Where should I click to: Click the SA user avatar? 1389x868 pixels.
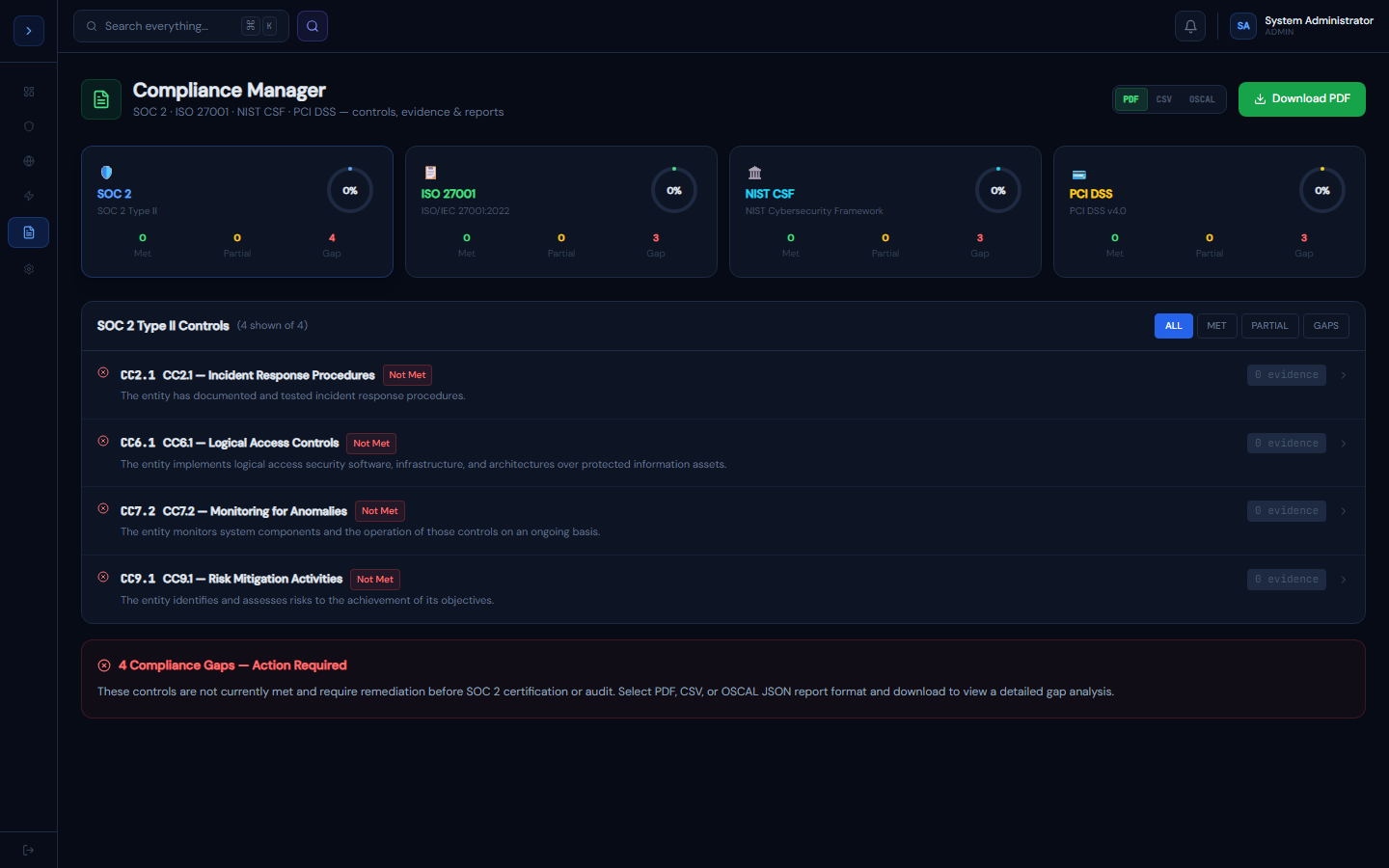pyautogui.click(x=1243, y=26)
